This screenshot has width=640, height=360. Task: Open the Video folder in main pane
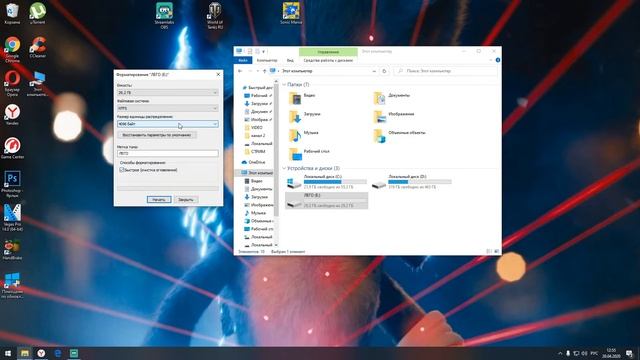coord(302,98)
